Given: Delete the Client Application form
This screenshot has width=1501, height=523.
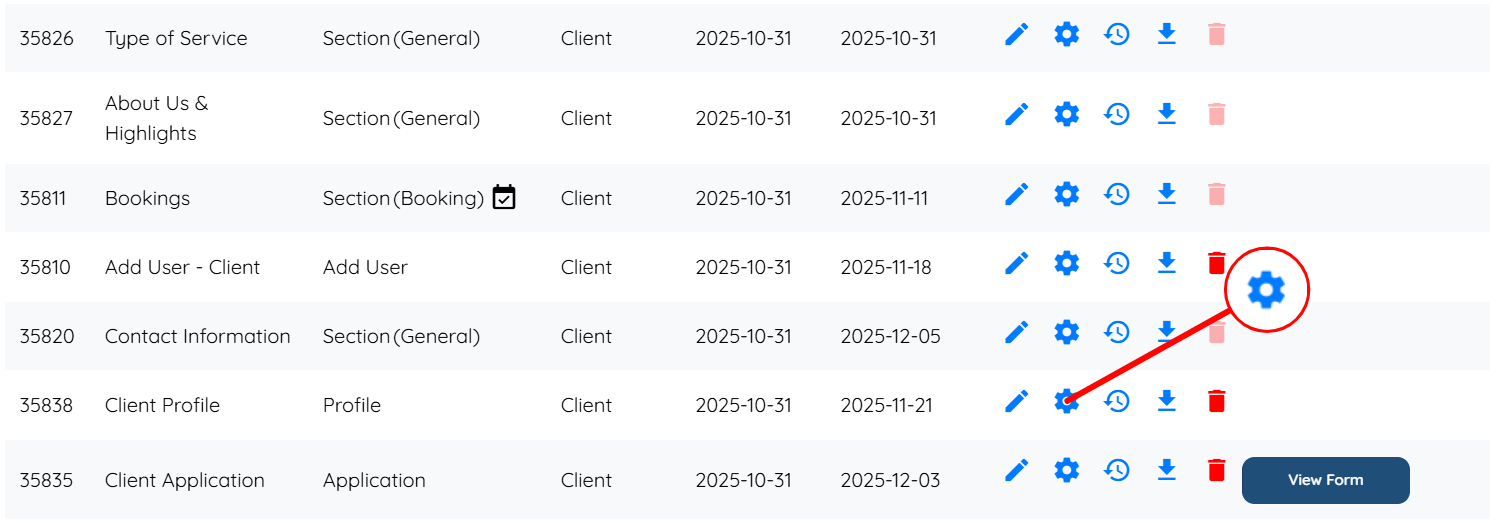Looking at the screenshot, I should pos(1216,469).
